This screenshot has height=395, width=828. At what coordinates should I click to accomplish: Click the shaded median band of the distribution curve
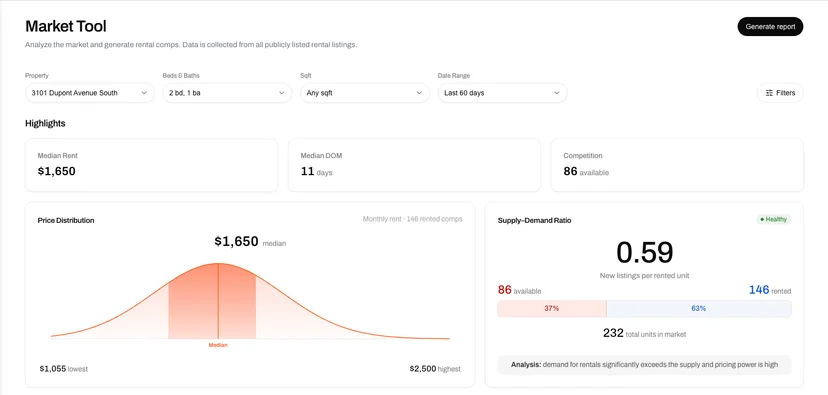point(212,302)
